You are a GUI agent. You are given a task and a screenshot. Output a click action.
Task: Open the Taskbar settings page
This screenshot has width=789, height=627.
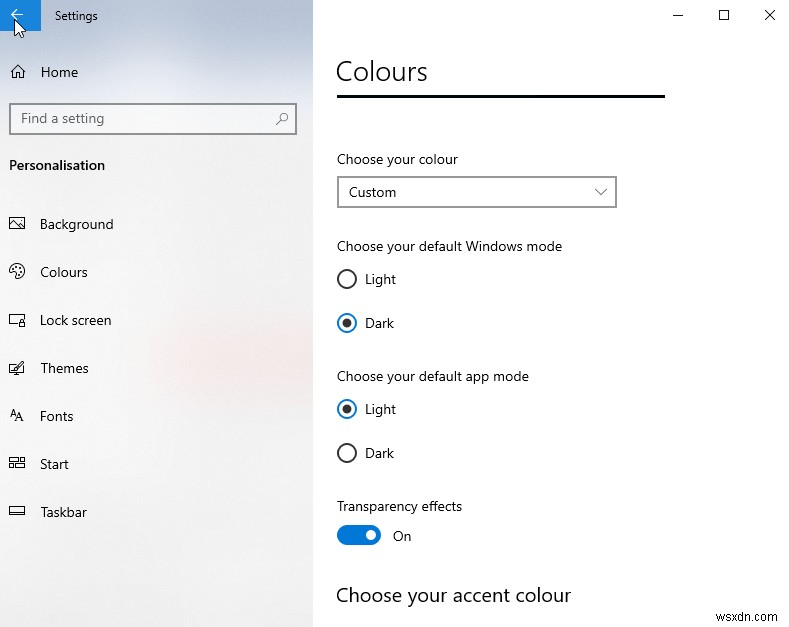click(63, 512)
